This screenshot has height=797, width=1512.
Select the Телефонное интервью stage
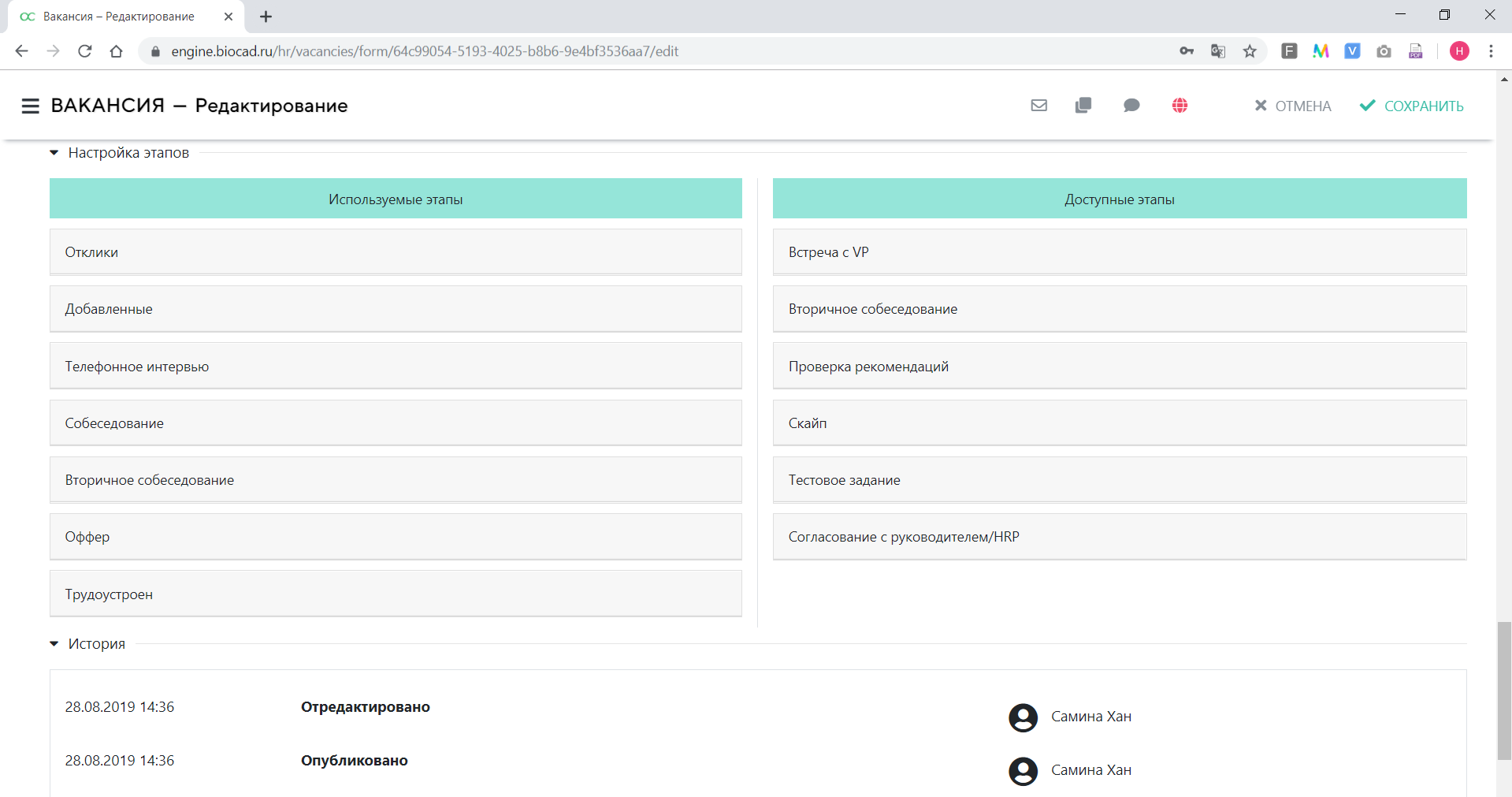pyautogui.click(x=396, y=366)
